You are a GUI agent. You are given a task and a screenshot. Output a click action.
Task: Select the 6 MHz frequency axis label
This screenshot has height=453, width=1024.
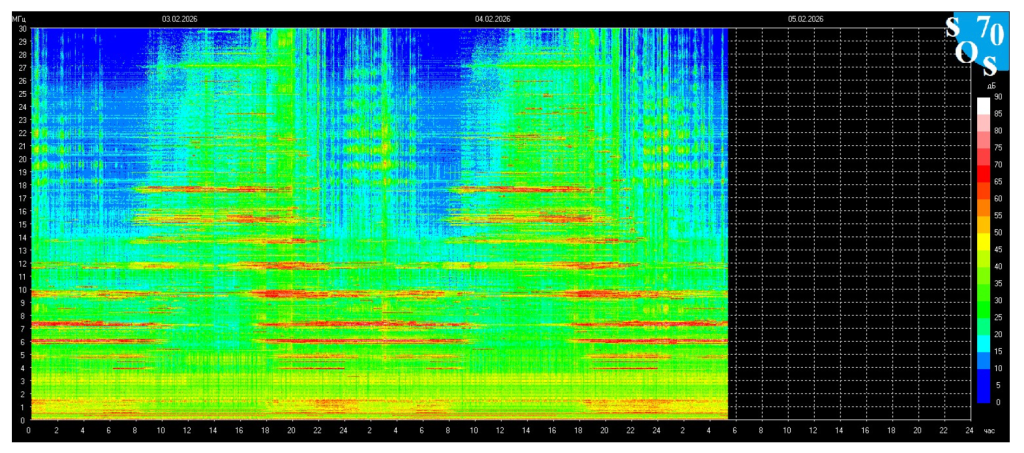coord(23,341)
